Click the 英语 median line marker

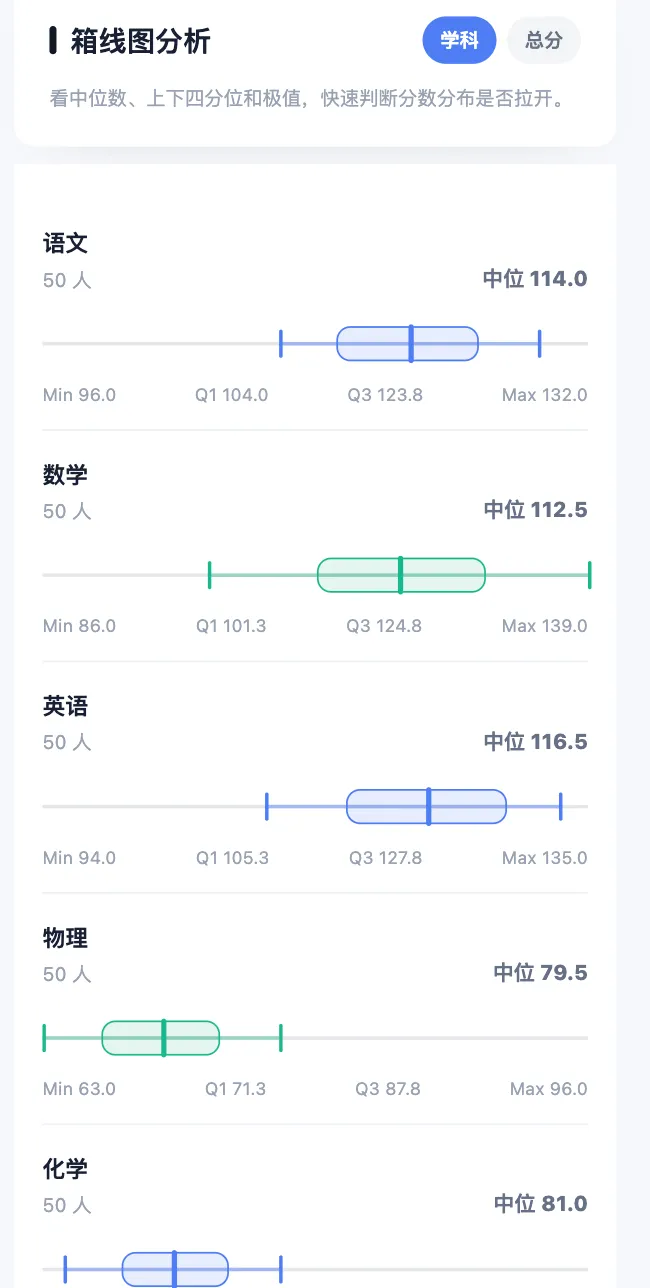(429, 806)
